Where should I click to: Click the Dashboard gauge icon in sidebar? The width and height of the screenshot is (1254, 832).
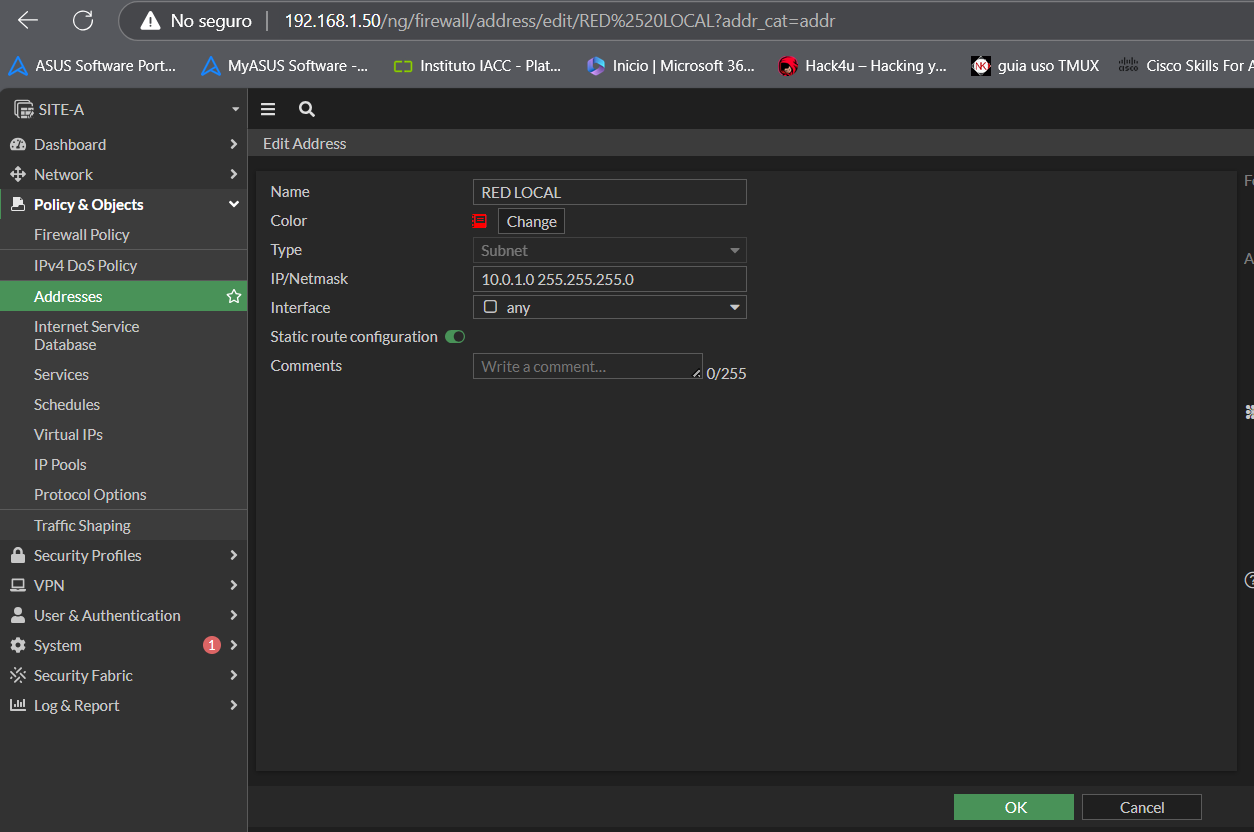[17, 145]
